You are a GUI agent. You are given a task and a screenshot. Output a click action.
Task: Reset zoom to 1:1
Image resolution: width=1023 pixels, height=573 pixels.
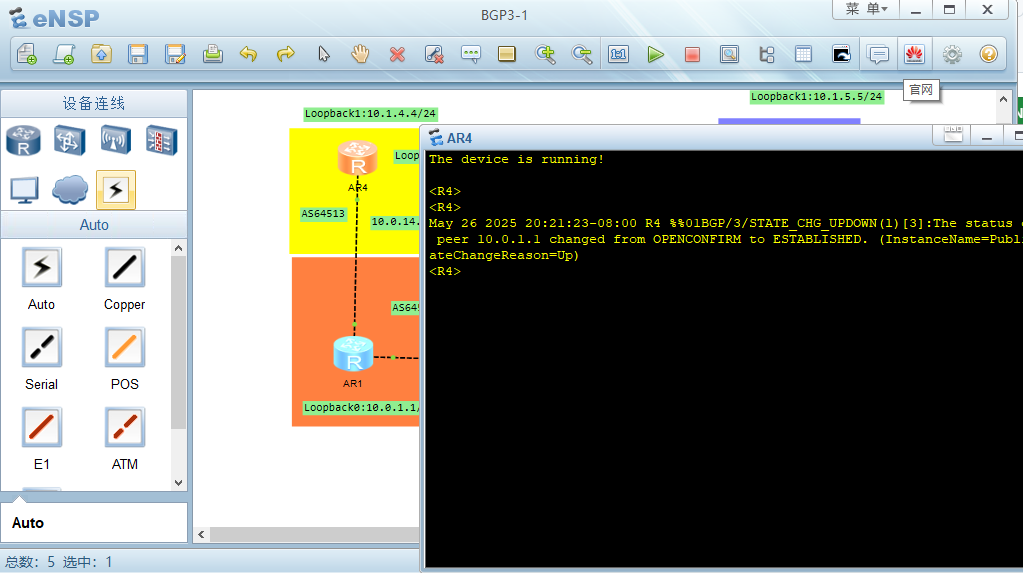618,54
